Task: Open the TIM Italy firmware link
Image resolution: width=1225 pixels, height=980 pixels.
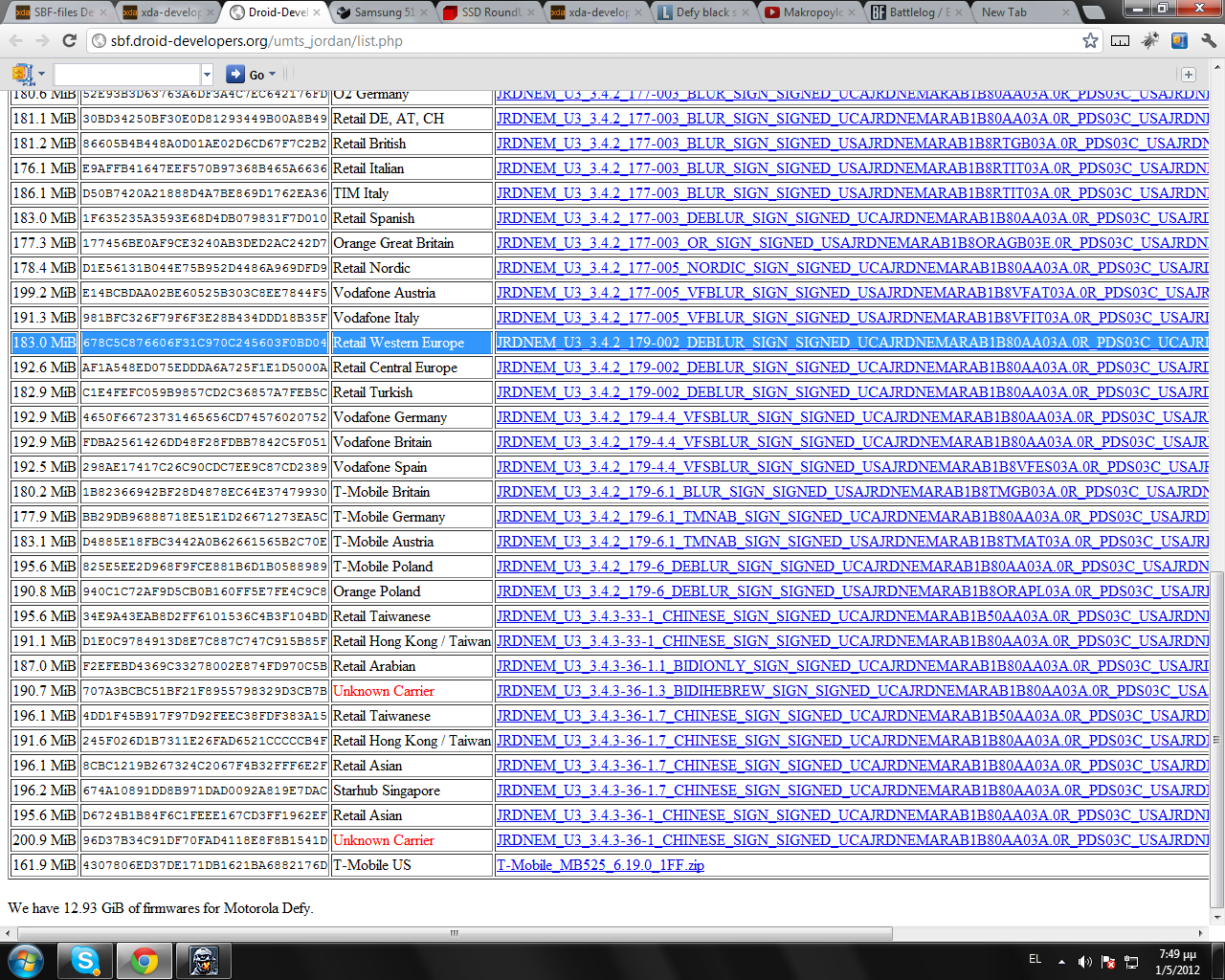Action: pyautogui.click(x=852, y=192)
